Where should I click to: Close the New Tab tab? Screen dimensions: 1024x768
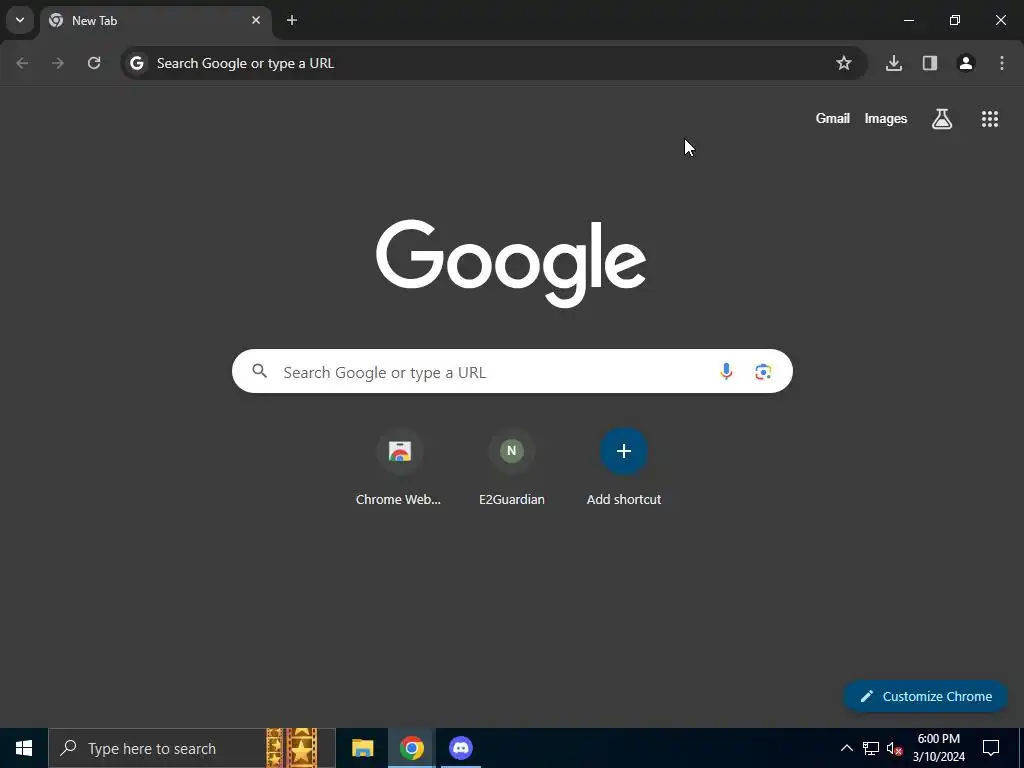(x=256, y=20)
